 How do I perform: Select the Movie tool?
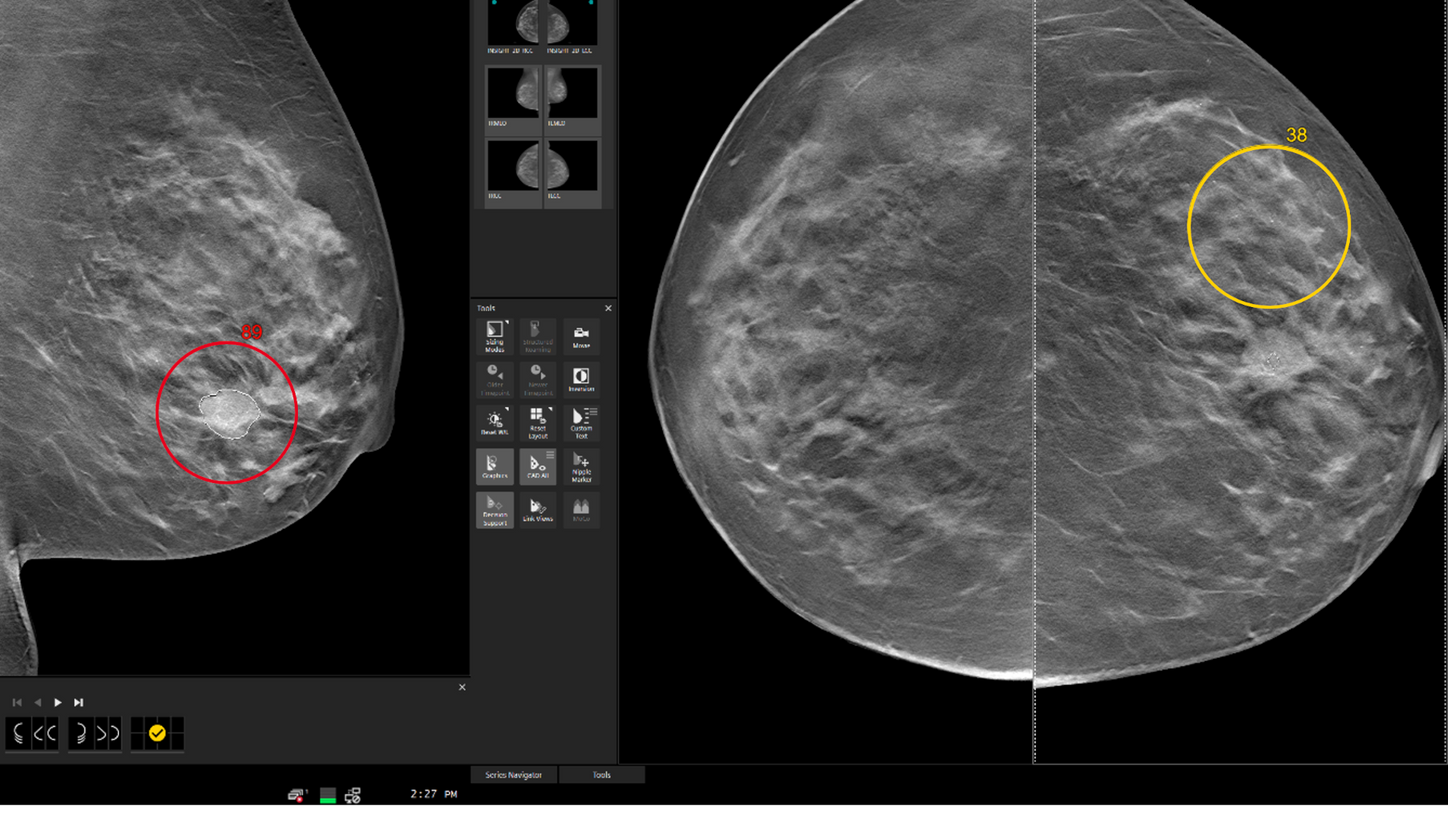pyautogui.click(x=581, y=336)
